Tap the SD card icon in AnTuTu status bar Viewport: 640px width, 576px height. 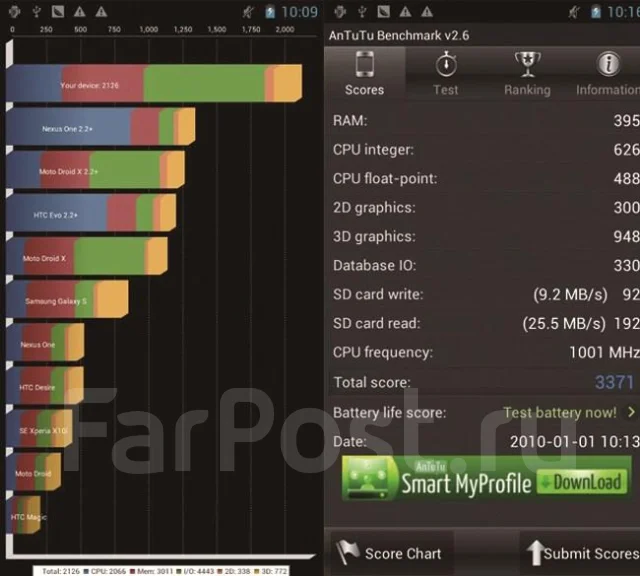pyautogui.click(x=383, y=11)
